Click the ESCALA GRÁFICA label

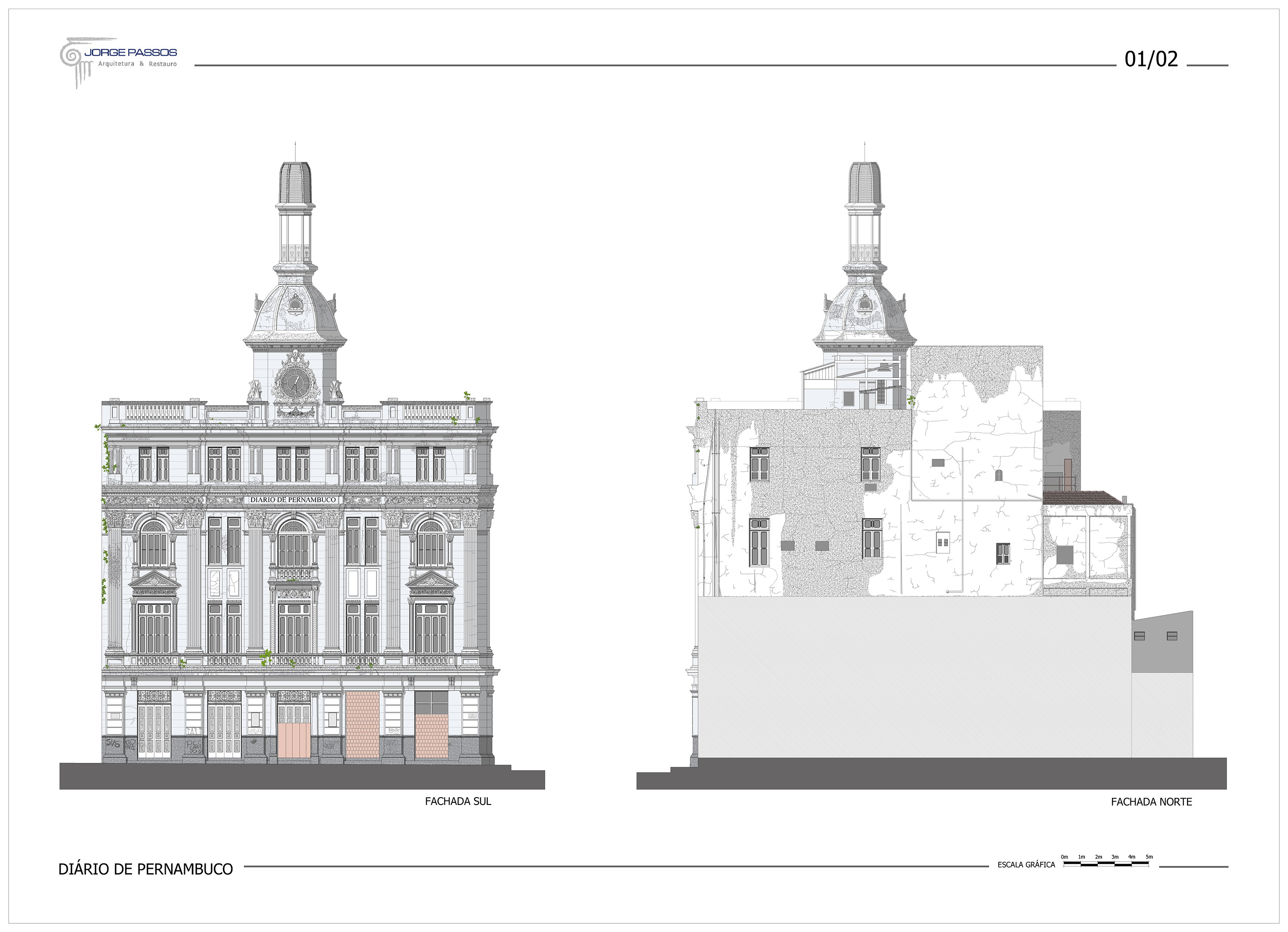pos(1026,865)
